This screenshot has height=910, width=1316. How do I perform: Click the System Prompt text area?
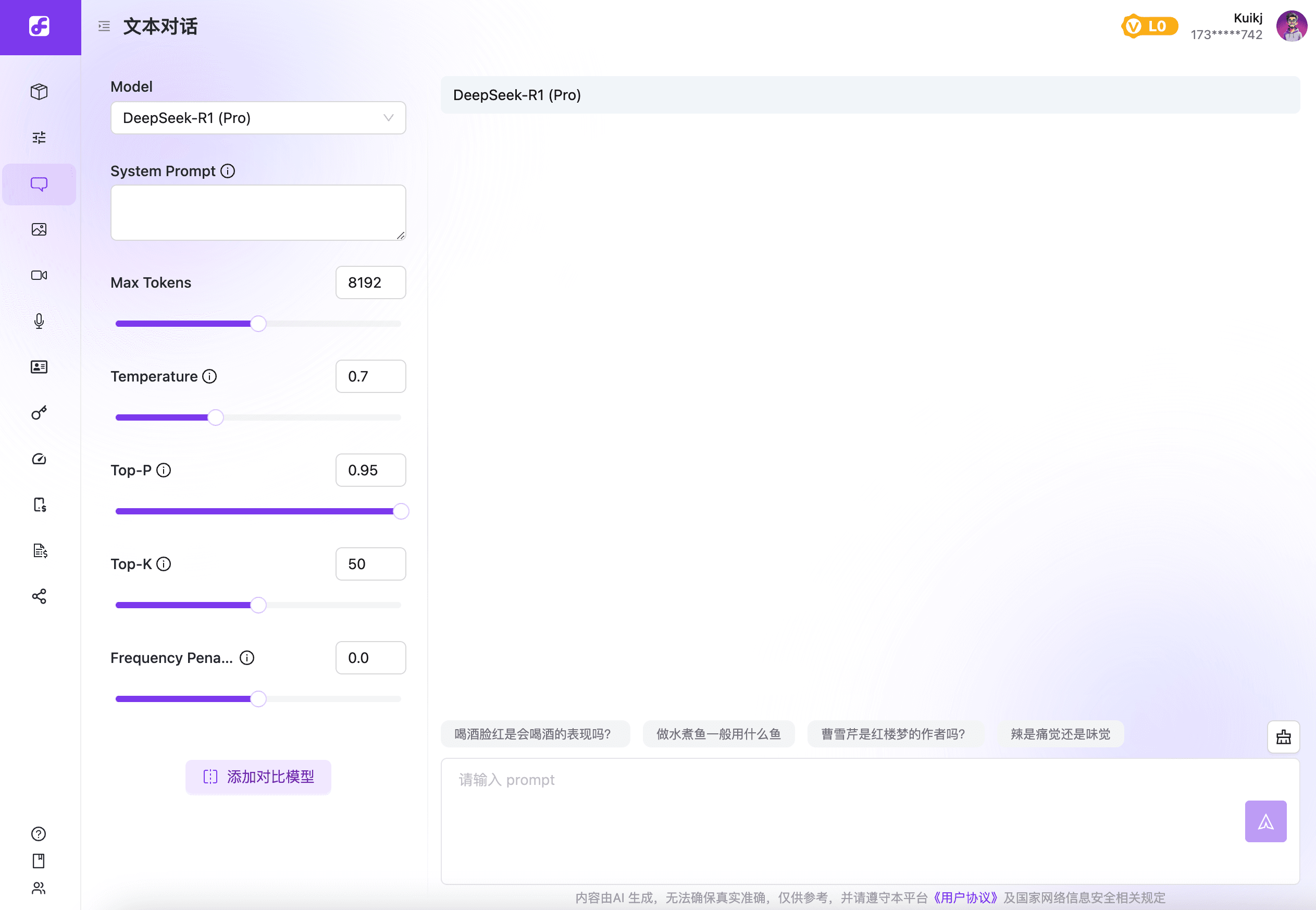(x=258, y=213)
